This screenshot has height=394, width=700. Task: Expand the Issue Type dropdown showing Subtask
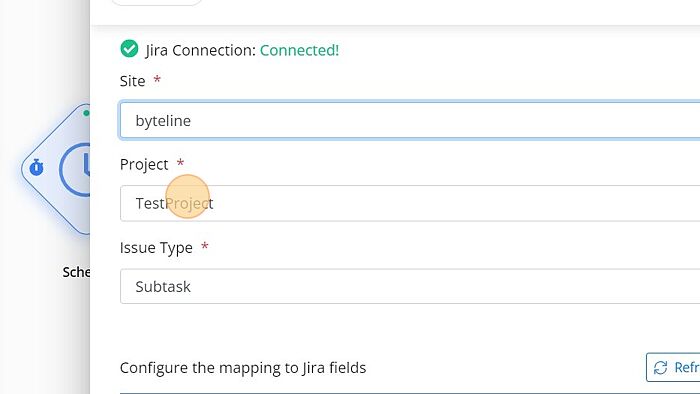coord(409,286)
